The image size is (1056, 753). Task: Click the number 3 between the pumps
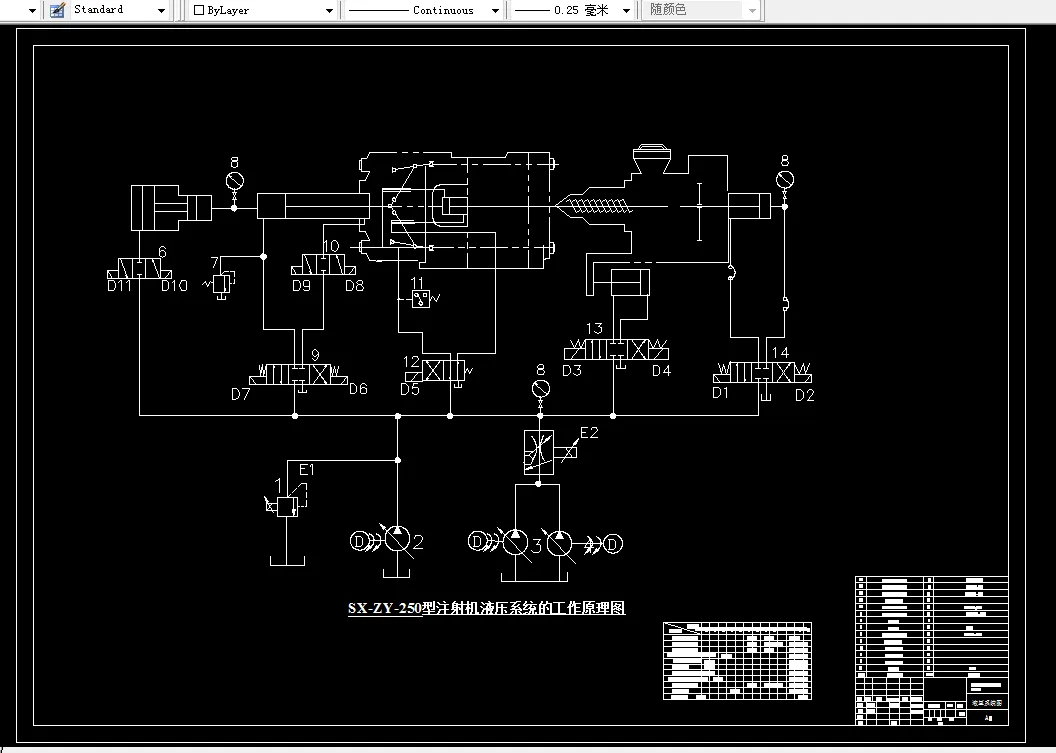click(x=537, y=546)
